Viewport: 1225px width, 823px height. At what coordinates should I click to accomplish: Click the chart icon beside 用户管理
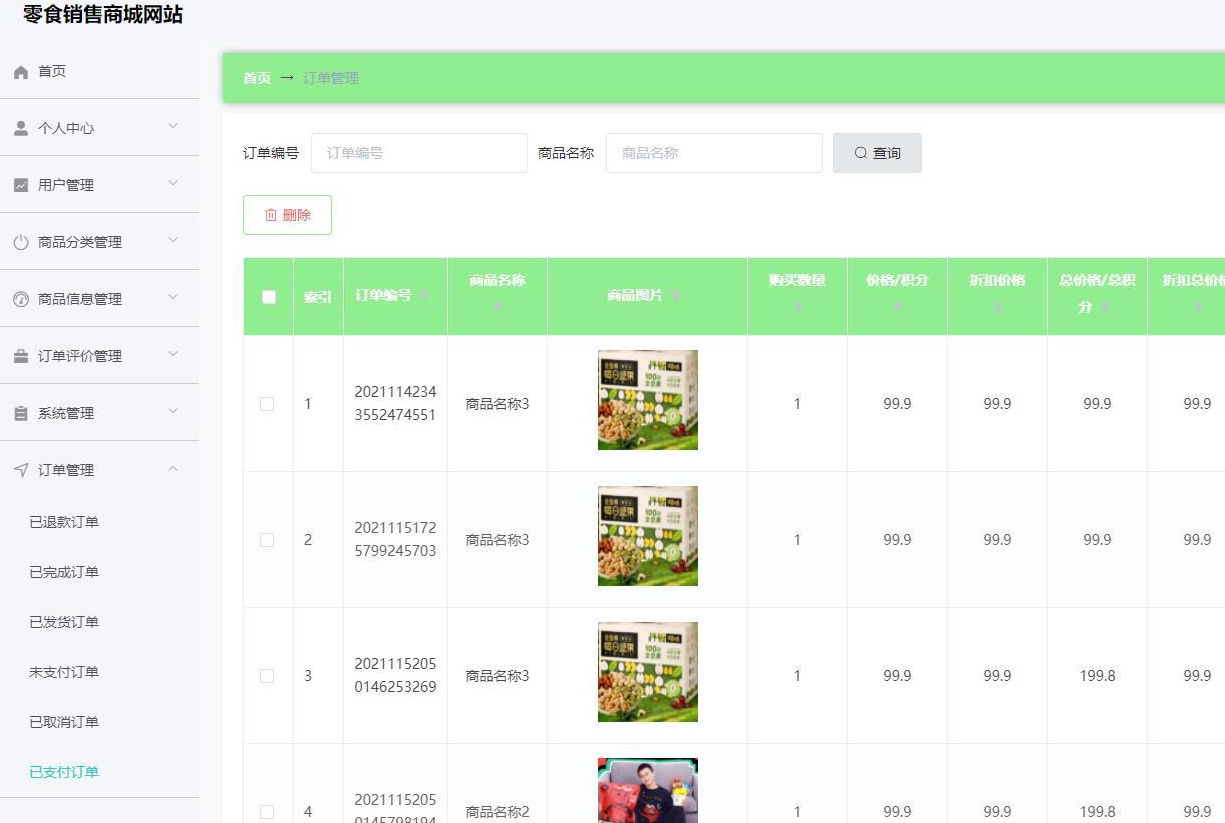coord(21,185)
